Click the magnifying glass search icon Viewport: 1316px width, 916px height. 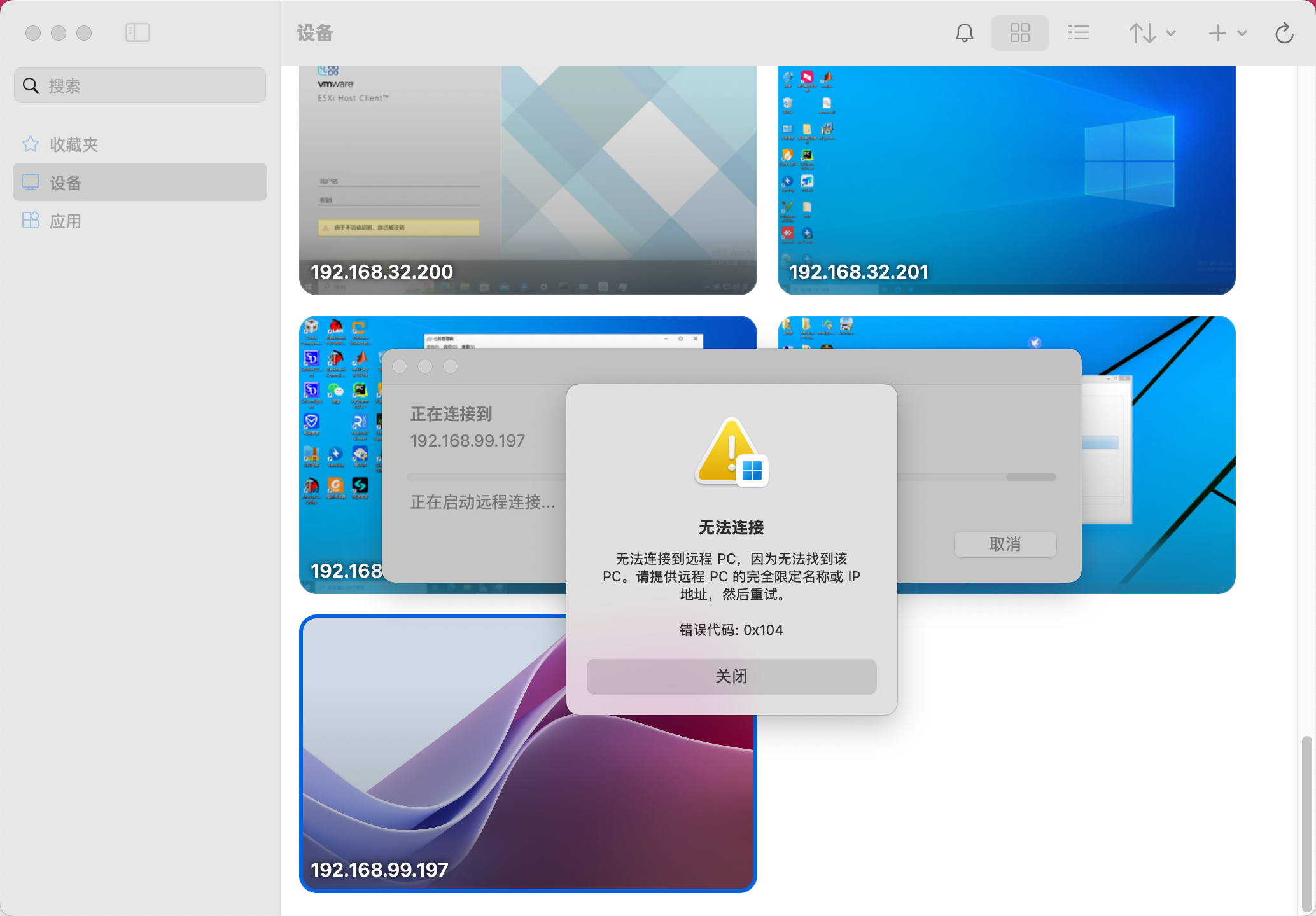click(x=31, y=86)
